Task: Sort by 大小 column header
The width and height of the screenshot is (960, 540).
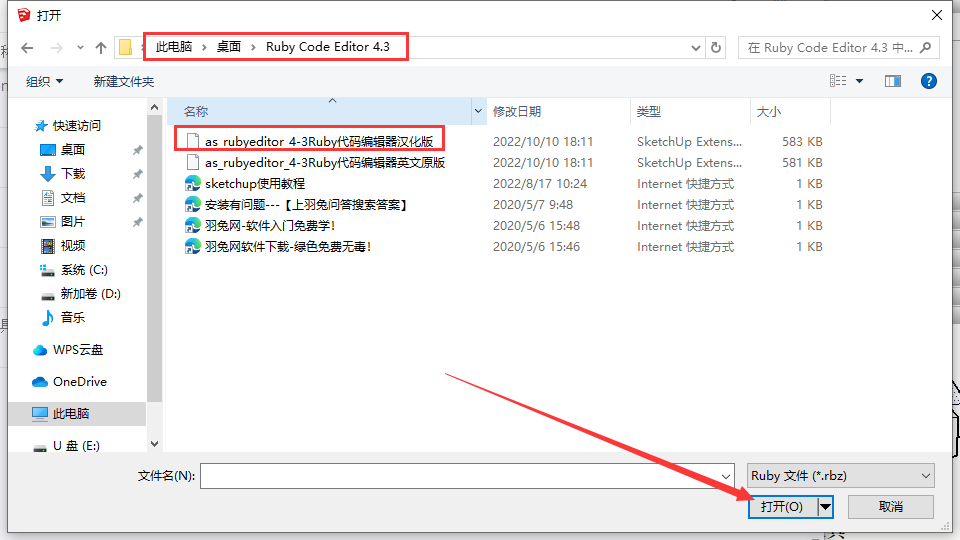Action: [790, 111]
